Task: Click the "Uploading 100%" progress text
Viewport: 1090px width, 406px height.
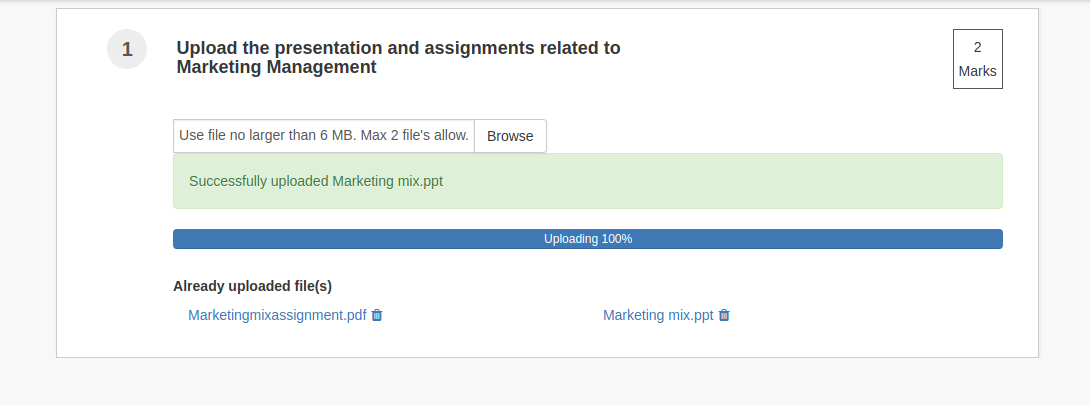Action: [x=587, y=239]
